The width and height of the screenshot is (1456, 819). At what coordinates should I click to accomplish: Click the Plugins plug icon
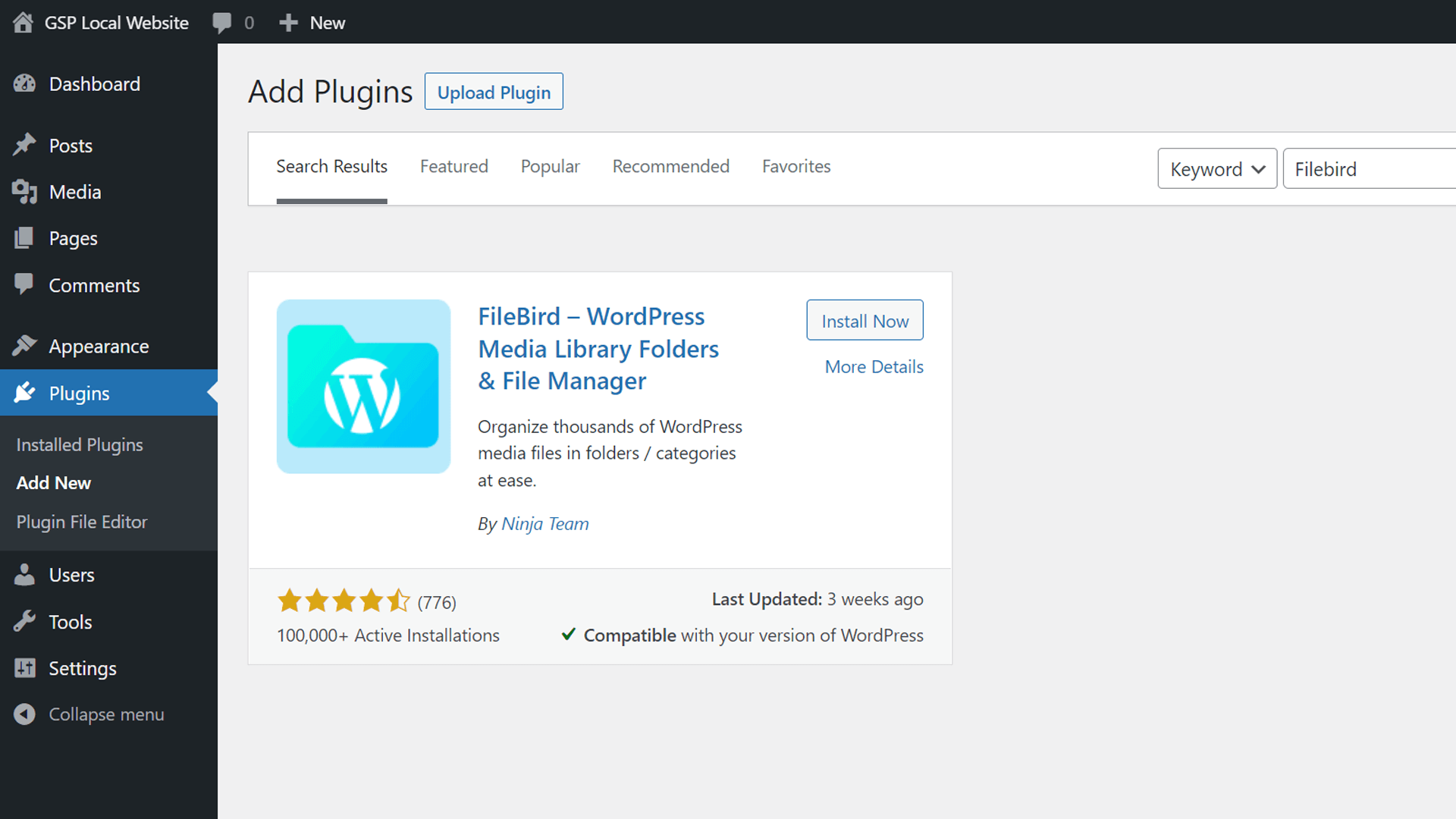(25, 393)
